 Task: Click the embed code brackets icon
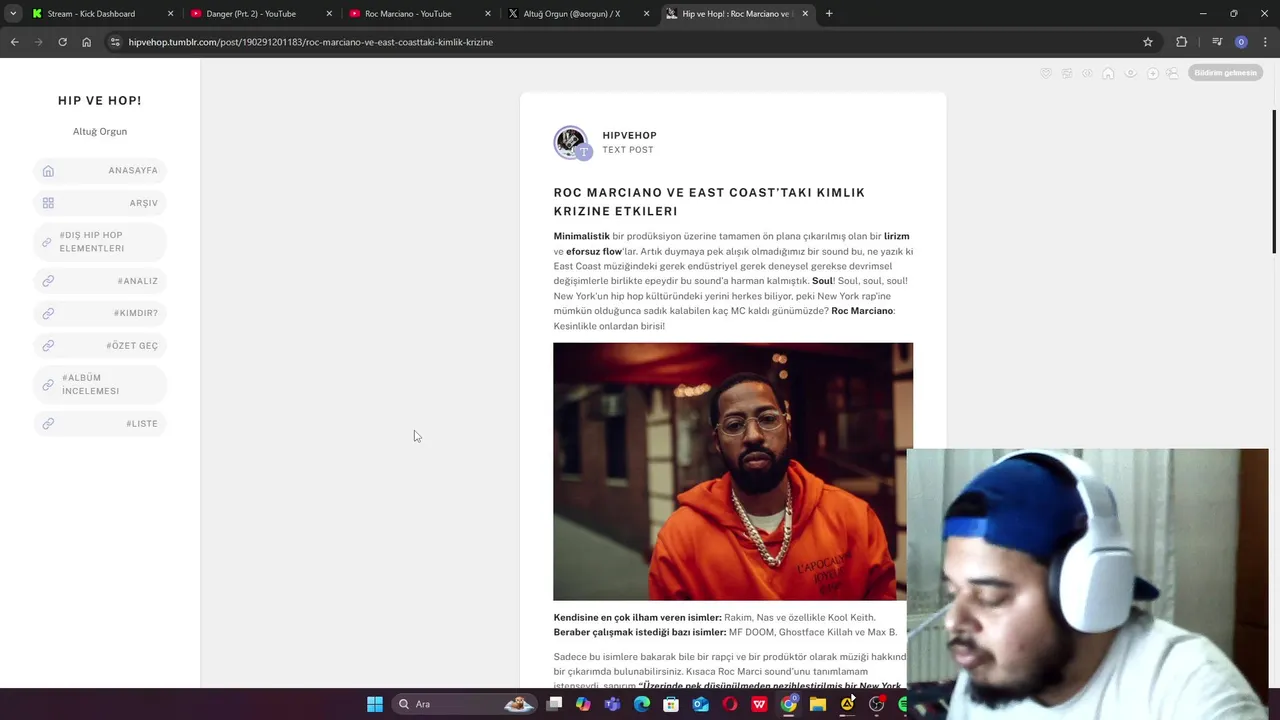[1087, 73]
